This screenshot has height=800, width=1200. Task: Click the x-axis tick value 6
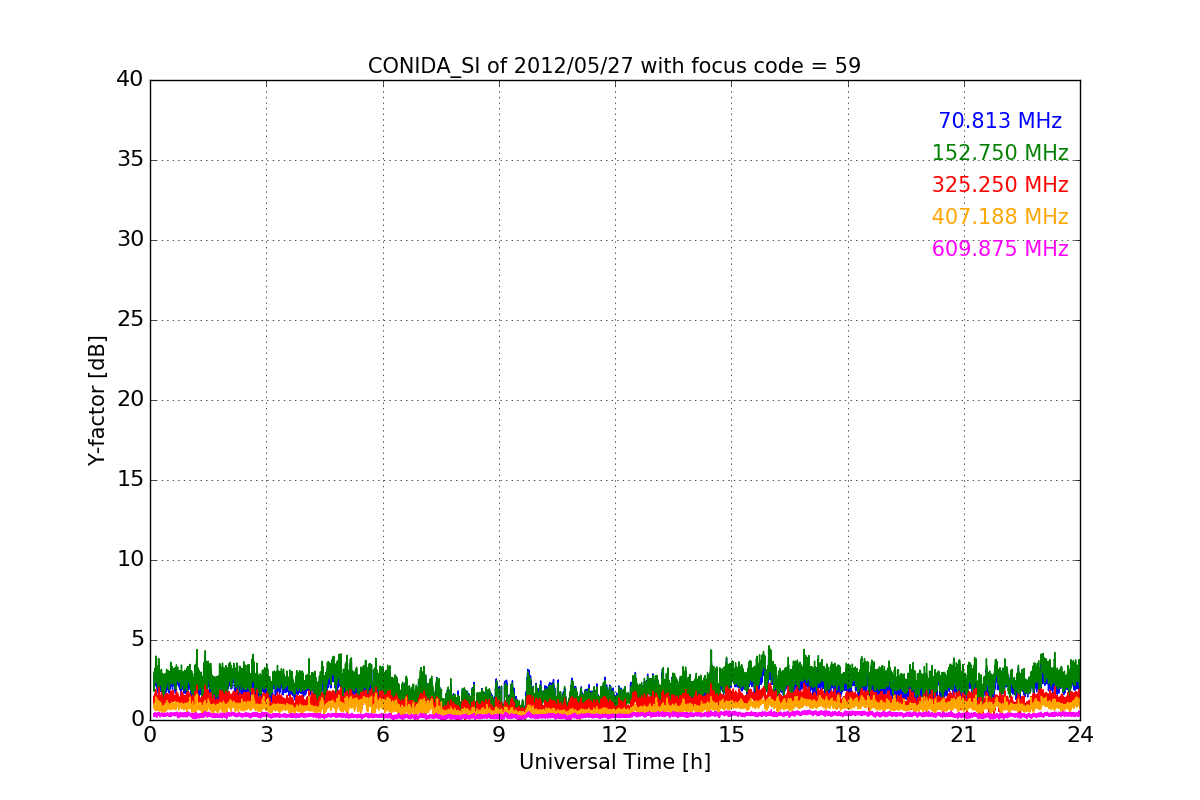(x=382, y=735)
